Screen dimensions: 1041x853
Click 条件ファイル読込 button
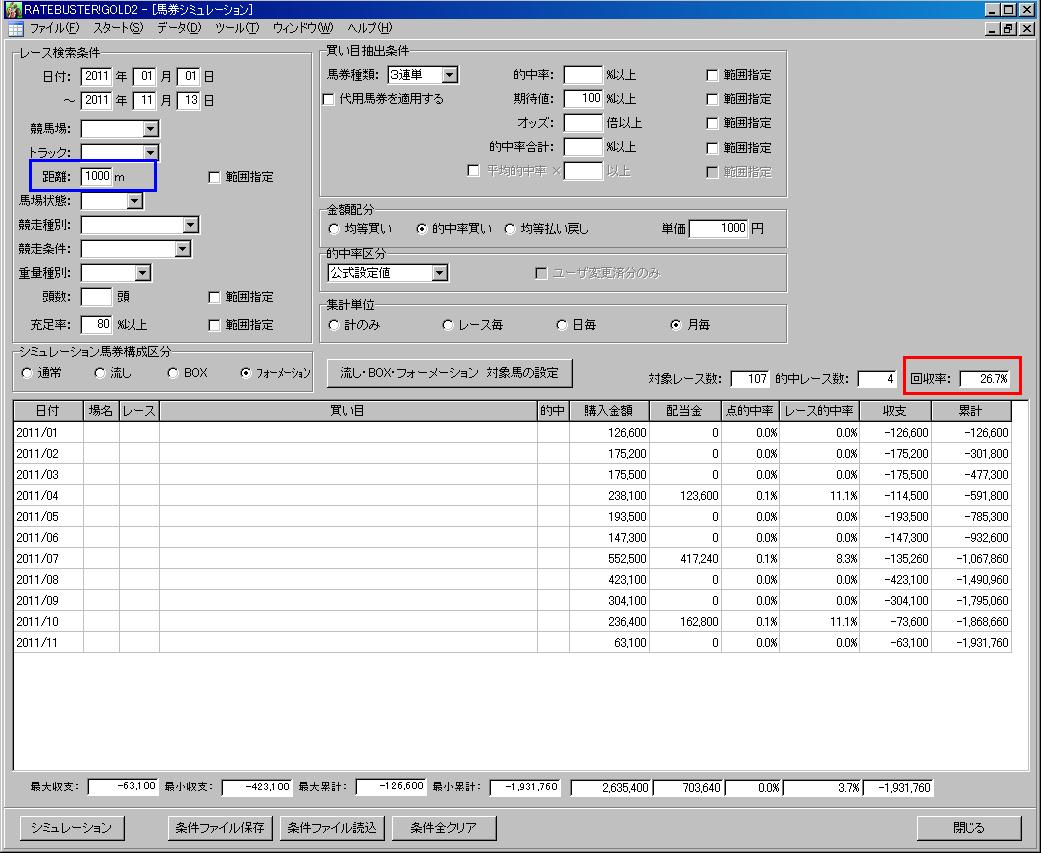click(332, 828)
